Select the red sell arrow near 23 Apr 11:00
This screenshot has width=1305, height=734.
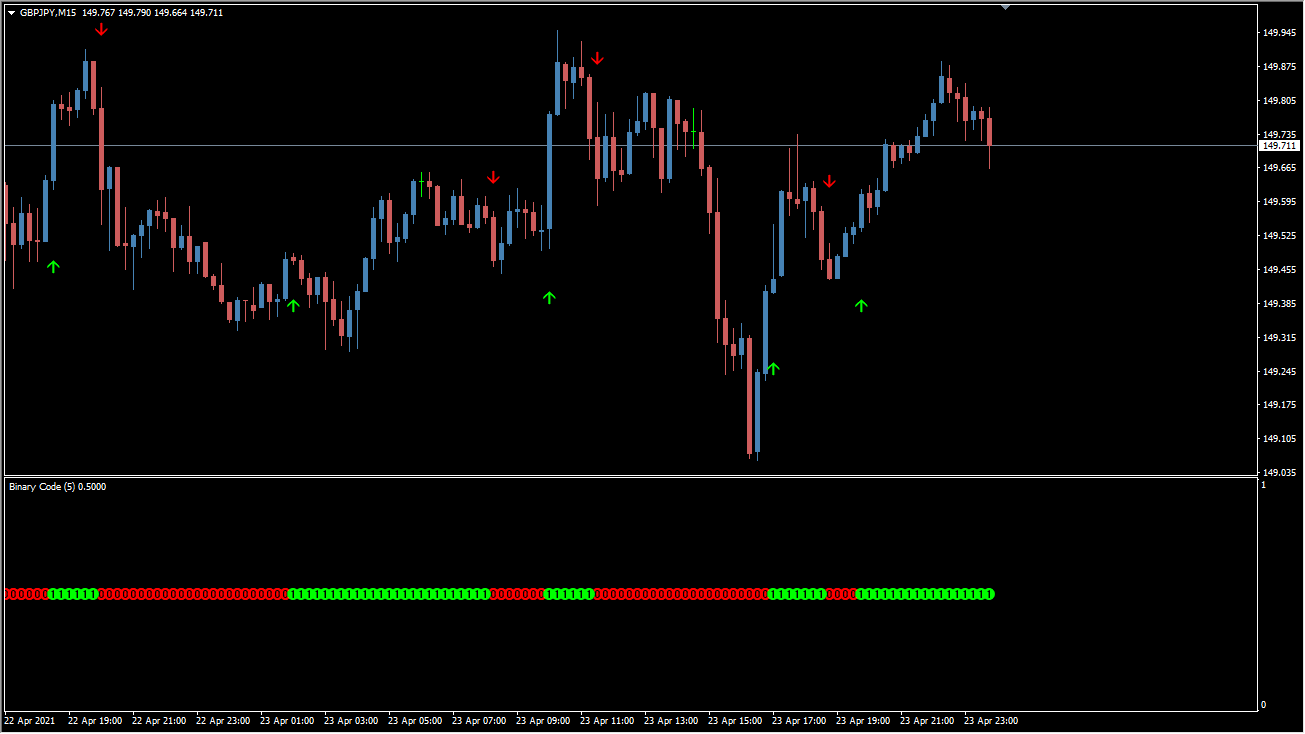(597, 58)
